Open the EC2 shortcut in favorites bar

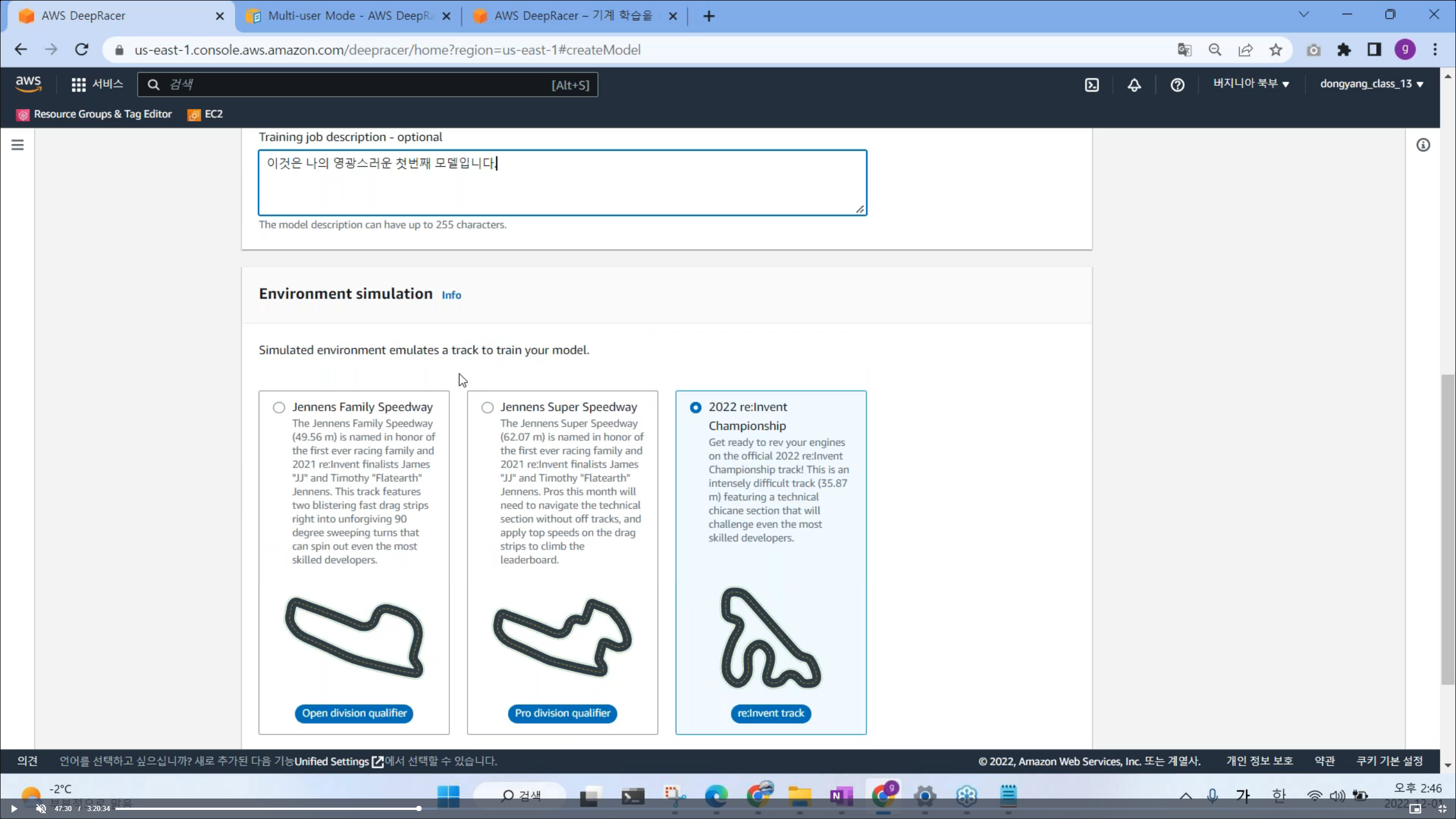coord(206,114)
